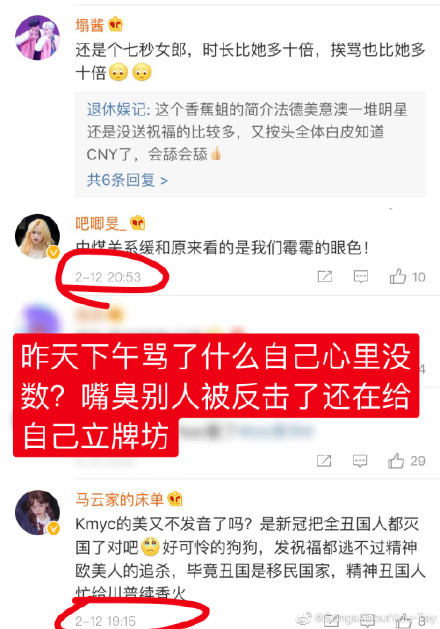Open reply box on the 29-likes comment
Viewport: 440px width, 629px height.
tap(360, 461)
